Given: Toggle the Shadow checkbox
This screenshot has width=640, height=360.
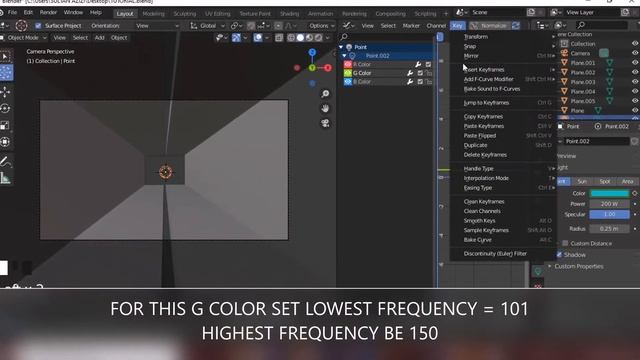Looking at the screenshot, I should (560, 255).
